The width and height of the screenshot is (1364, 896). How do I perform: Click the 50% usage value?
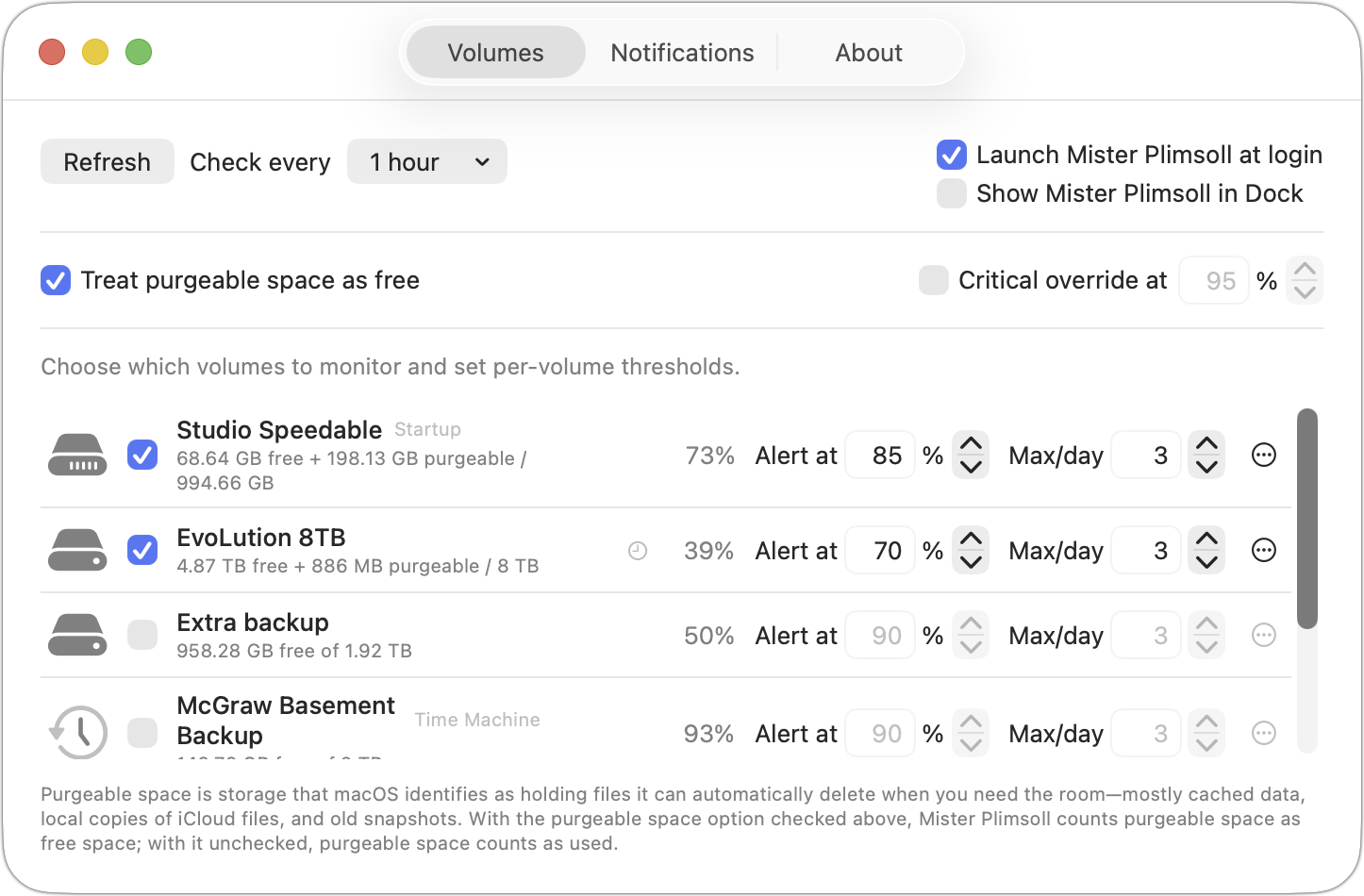(x=709, y=635)
